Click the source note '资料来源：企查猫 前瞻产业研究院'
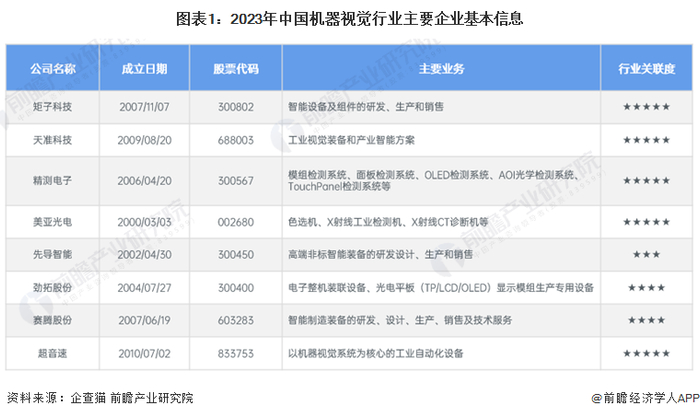Image resolution: width=700 pixels, height=417 pixels. click(100, 398)
